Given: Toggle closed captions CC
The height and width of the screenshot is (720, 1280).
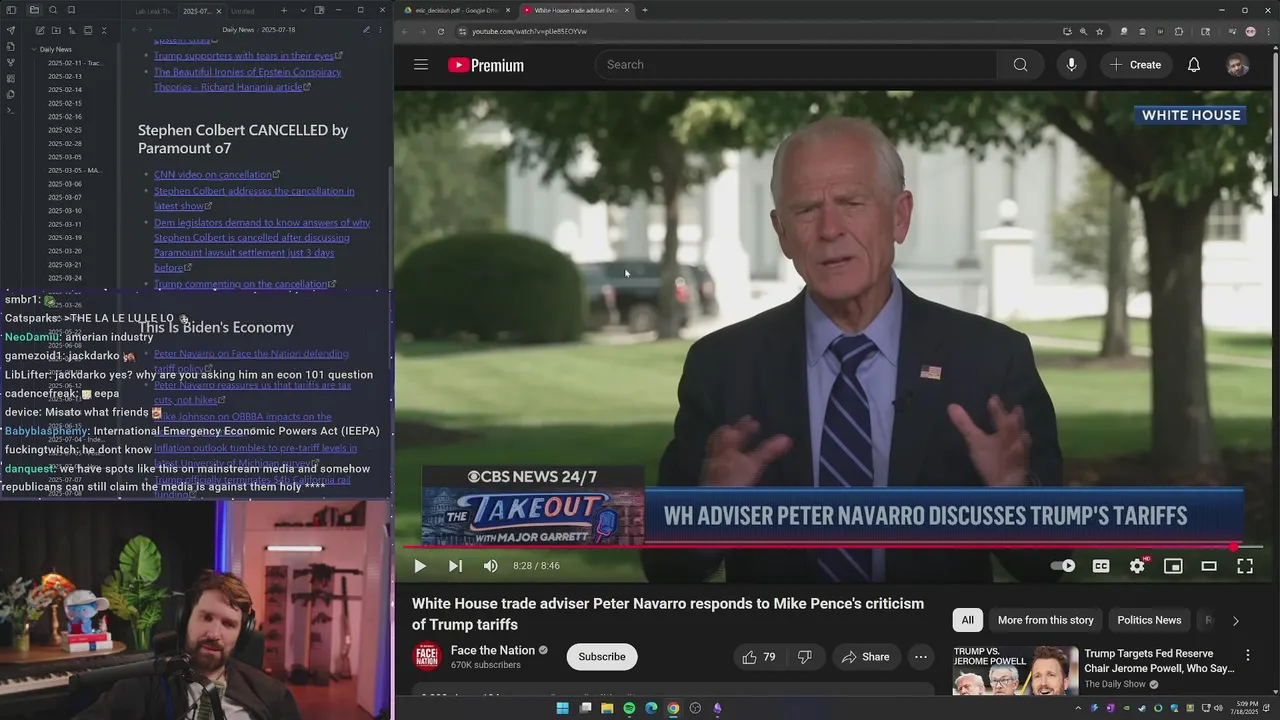Looking at the screenshot, I should 1101,566.
